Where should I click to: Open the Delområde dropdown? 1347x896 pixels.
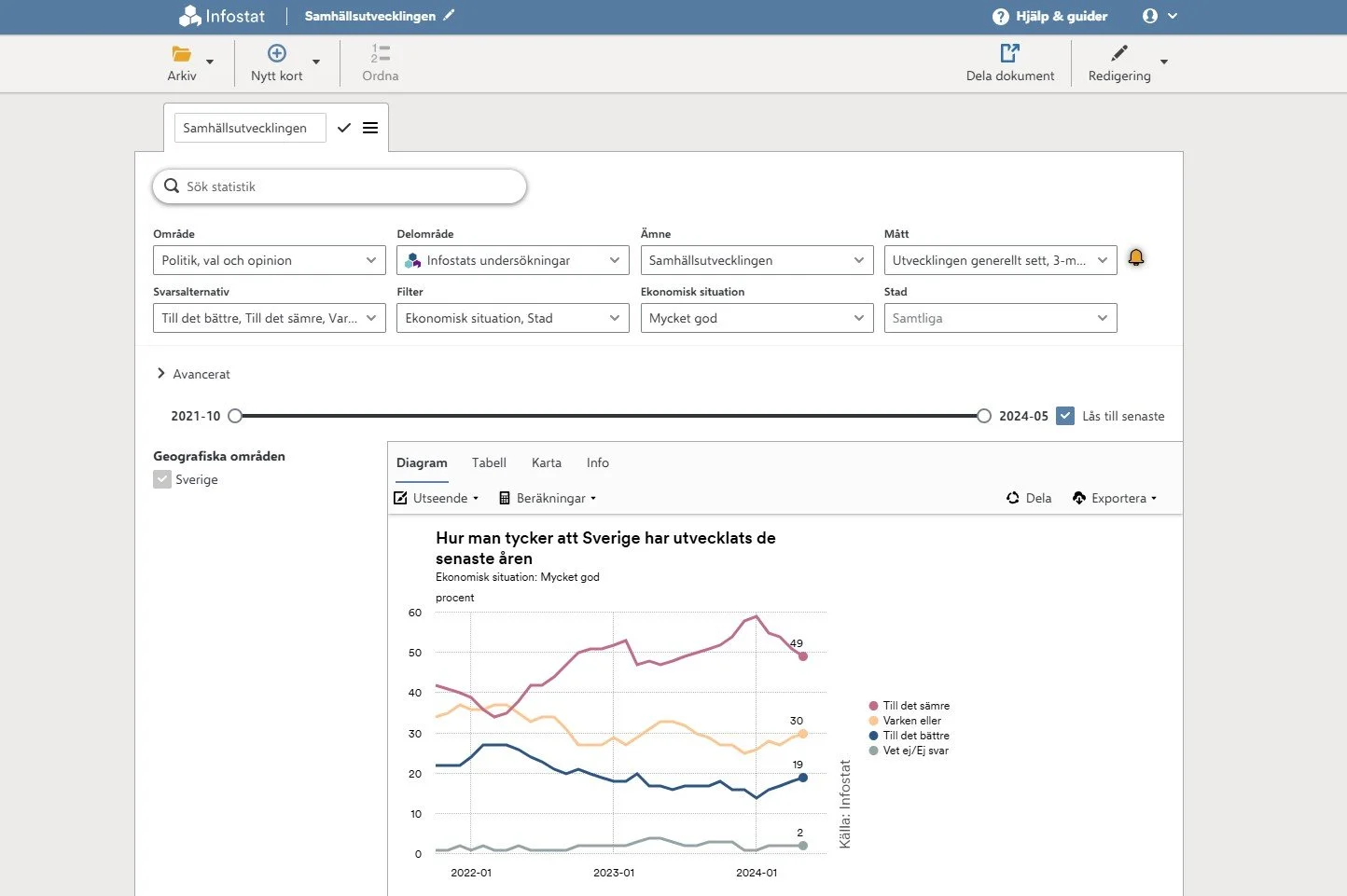pos(512,260)
